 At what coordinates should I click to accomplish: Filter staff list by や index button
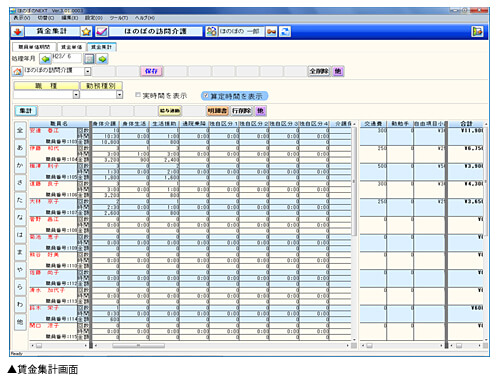pos(20,270)
